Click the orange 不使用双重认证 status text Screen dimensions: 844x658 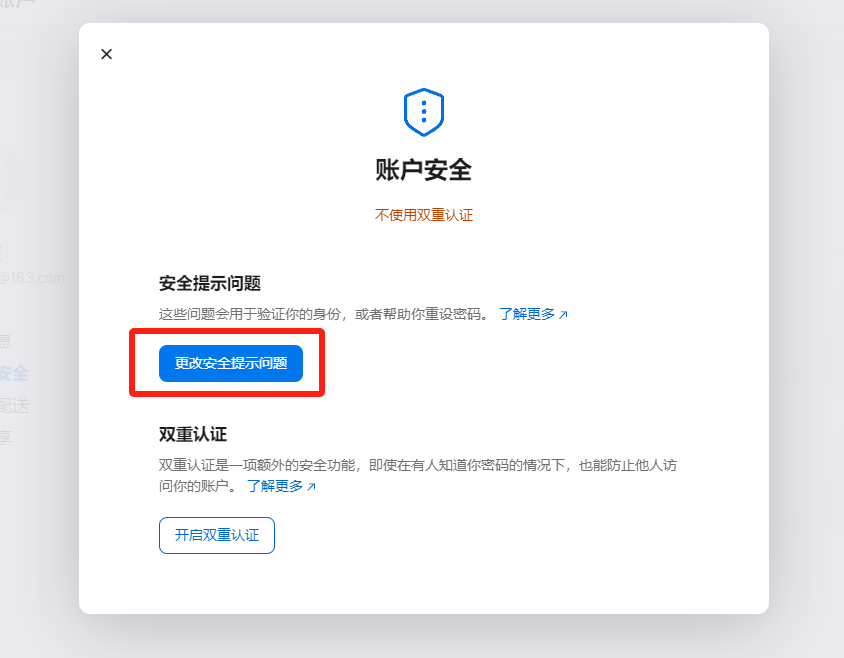(424, 215)
